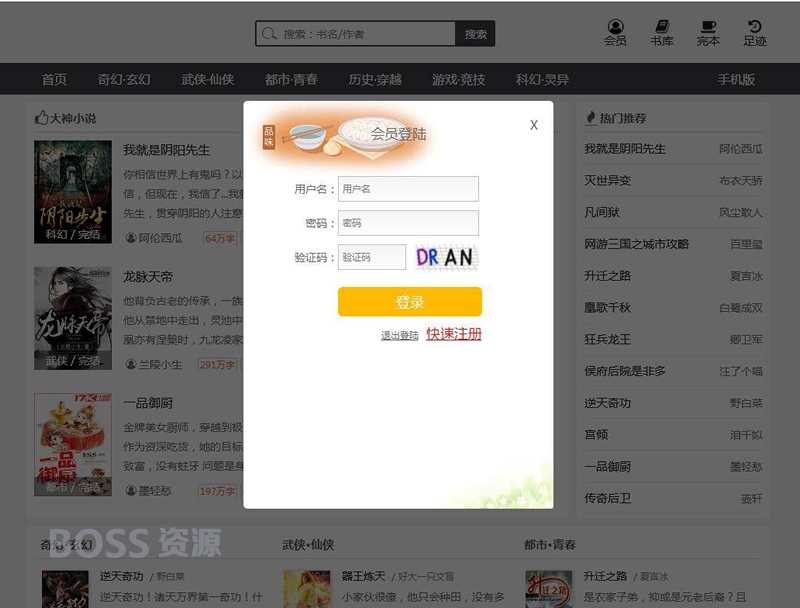
Task: Click the yellow 登录 button
Action: click(410, 301)
